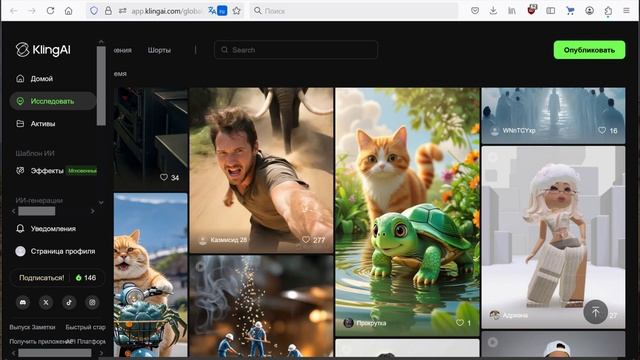Click browser forward arrow
Image resolution: width=640 pixels, height=360 pixels.
click(x=32, y=11)
